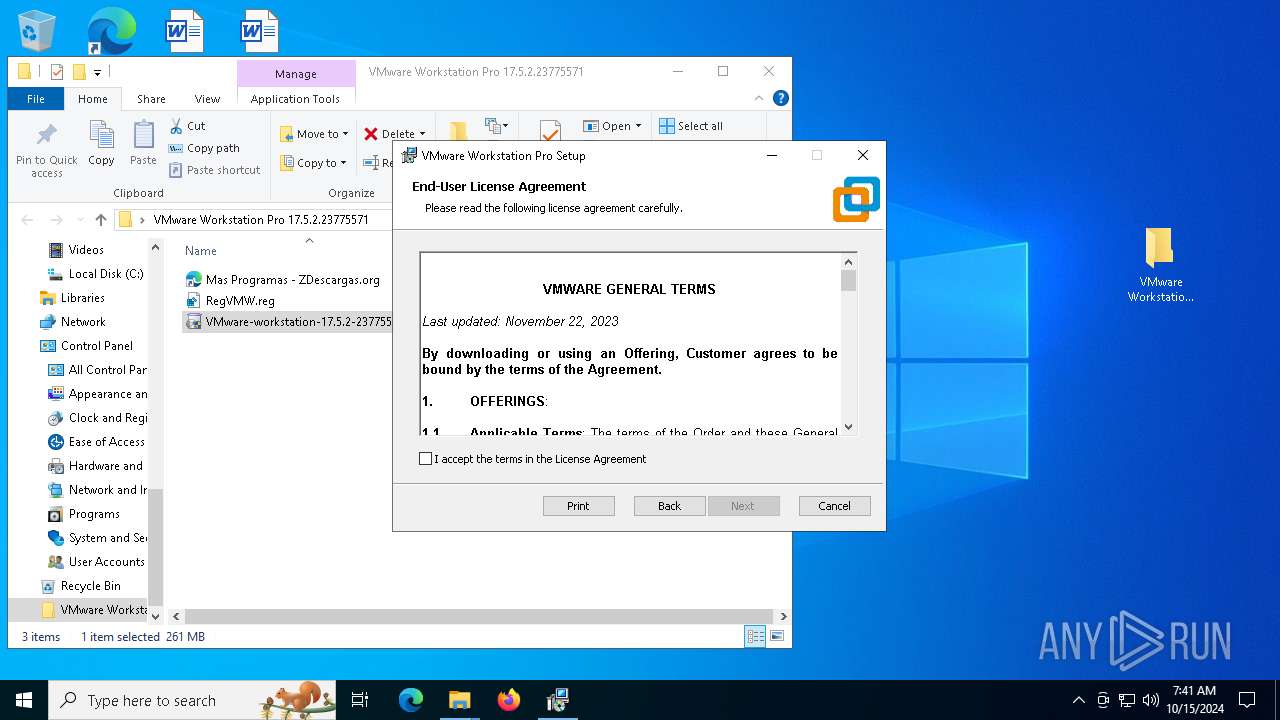Click Select all in the ribbon
The width and height of the screenshot is (1280, 720).
[x=691, y=126]
